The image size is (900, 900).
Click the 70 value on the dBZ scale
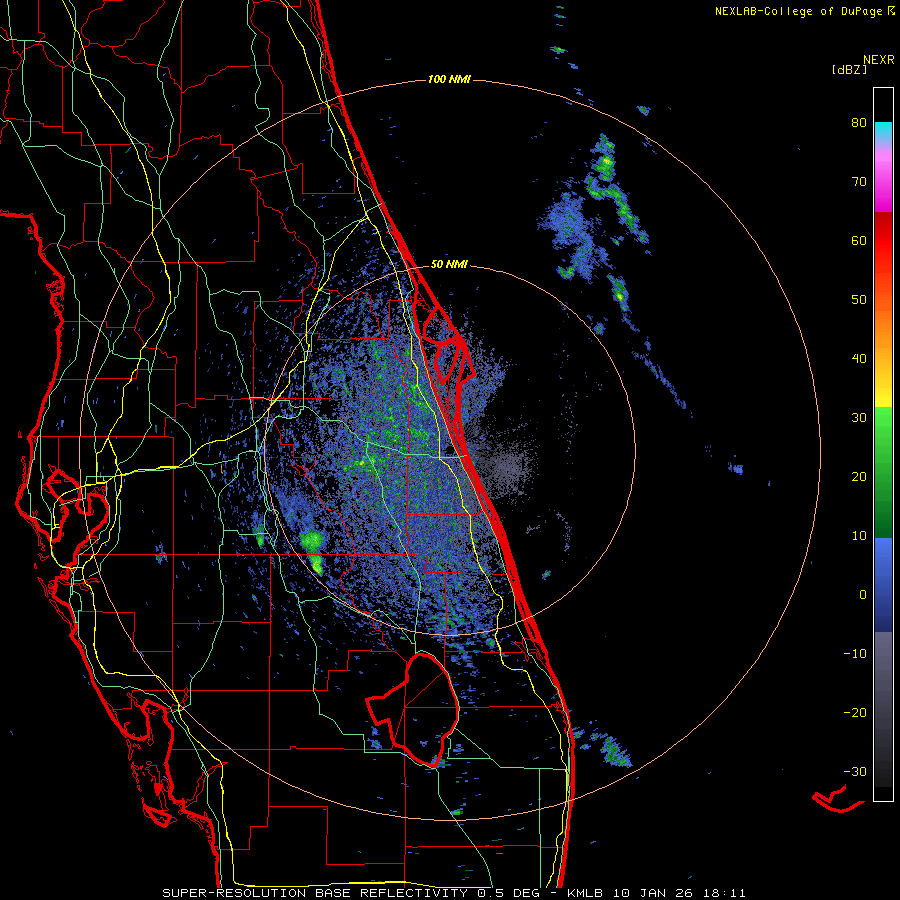coord(859,181)
